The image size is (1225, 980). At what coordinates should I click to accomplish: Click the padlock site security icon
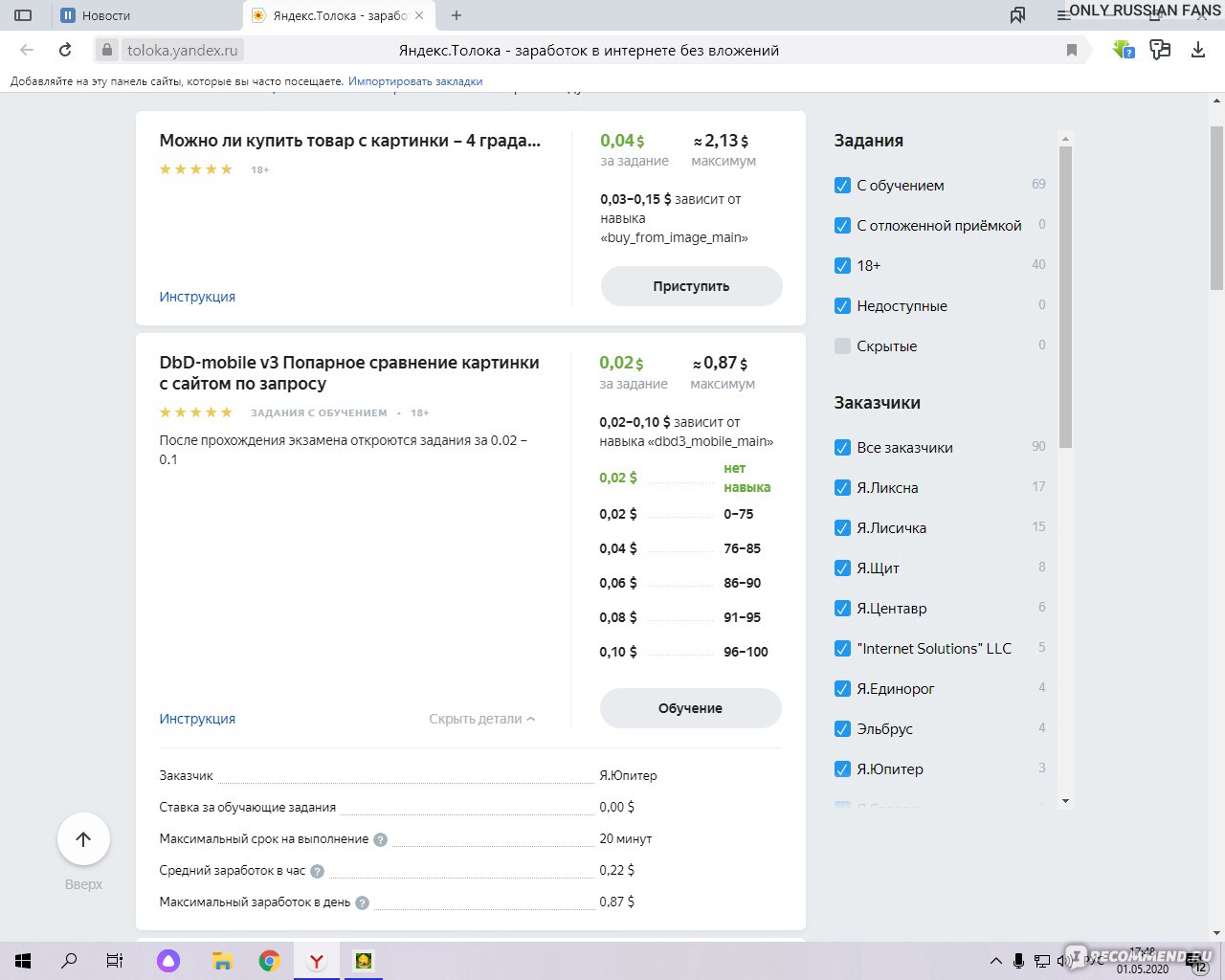pos(107,50)
